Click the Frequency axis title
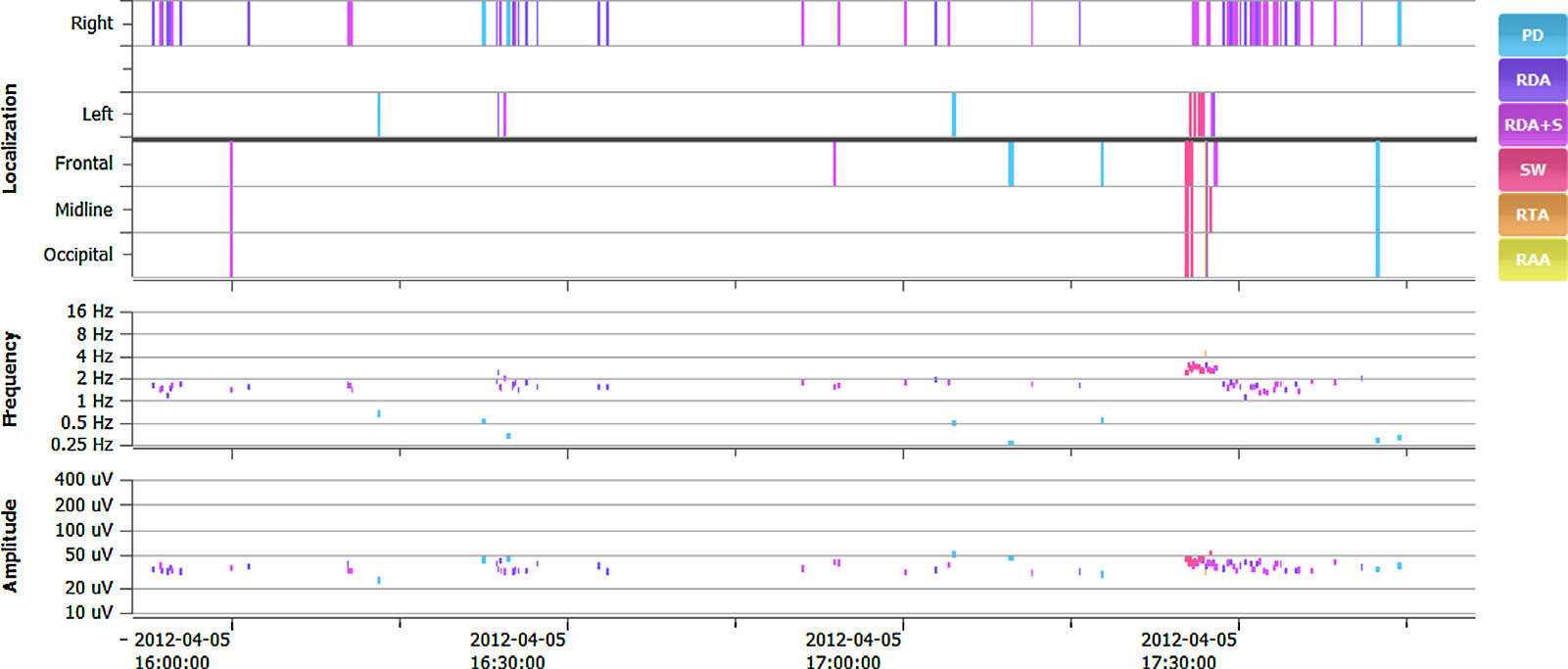This screenshot has width=1568, height=669. click(x=11, y=379)
